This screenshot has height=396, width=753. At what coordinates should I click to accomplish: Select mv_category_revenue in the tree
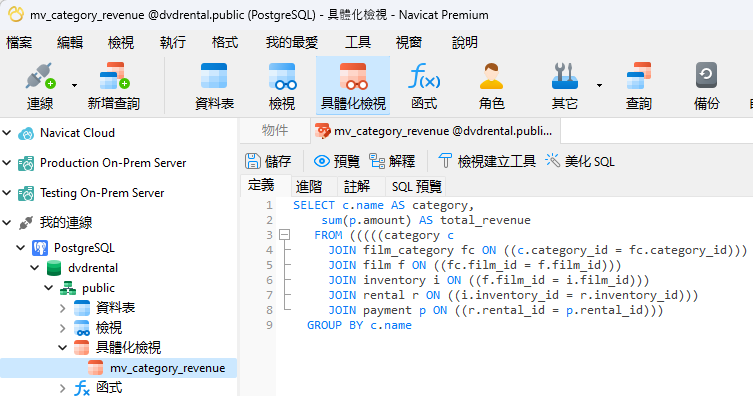click(167, 368)
